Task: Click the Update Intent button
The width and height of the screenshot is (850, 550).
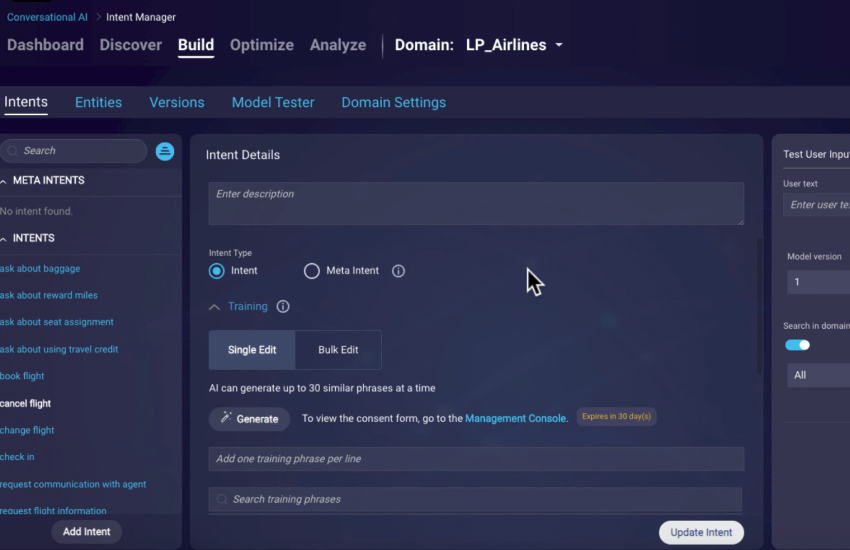Action: 701,533
